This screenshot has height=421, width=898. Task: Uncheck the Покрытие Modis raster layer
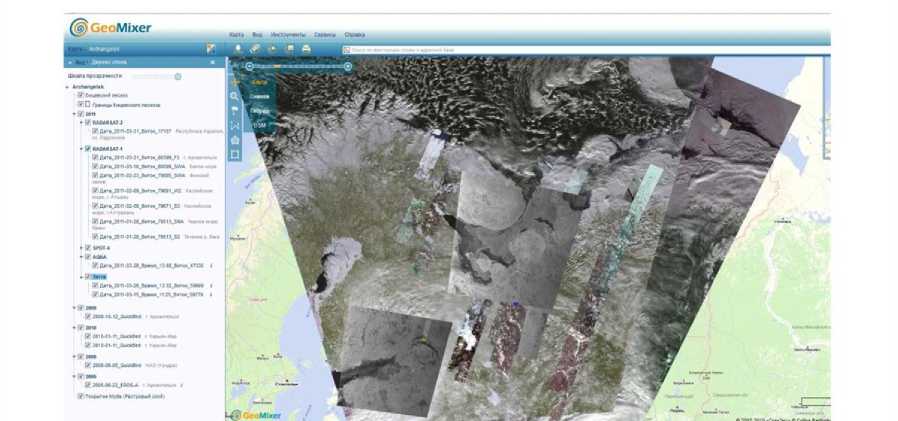pos(81,396)
